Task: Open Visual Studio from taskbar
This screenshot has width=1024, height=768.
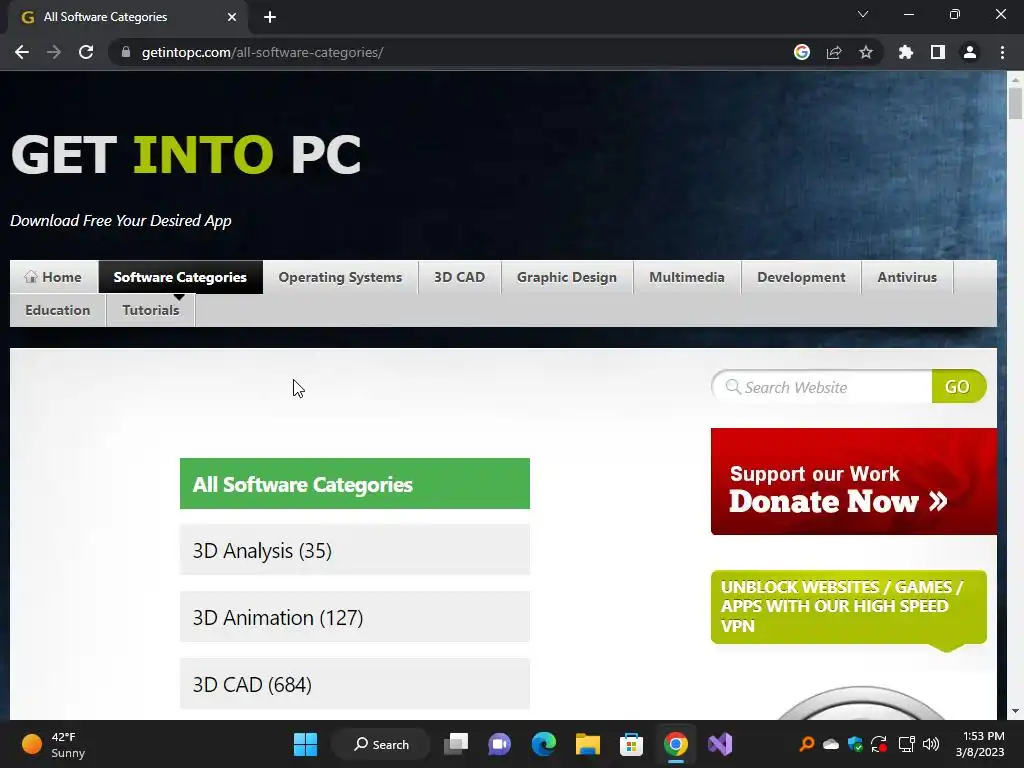Action: coord(720,744)
